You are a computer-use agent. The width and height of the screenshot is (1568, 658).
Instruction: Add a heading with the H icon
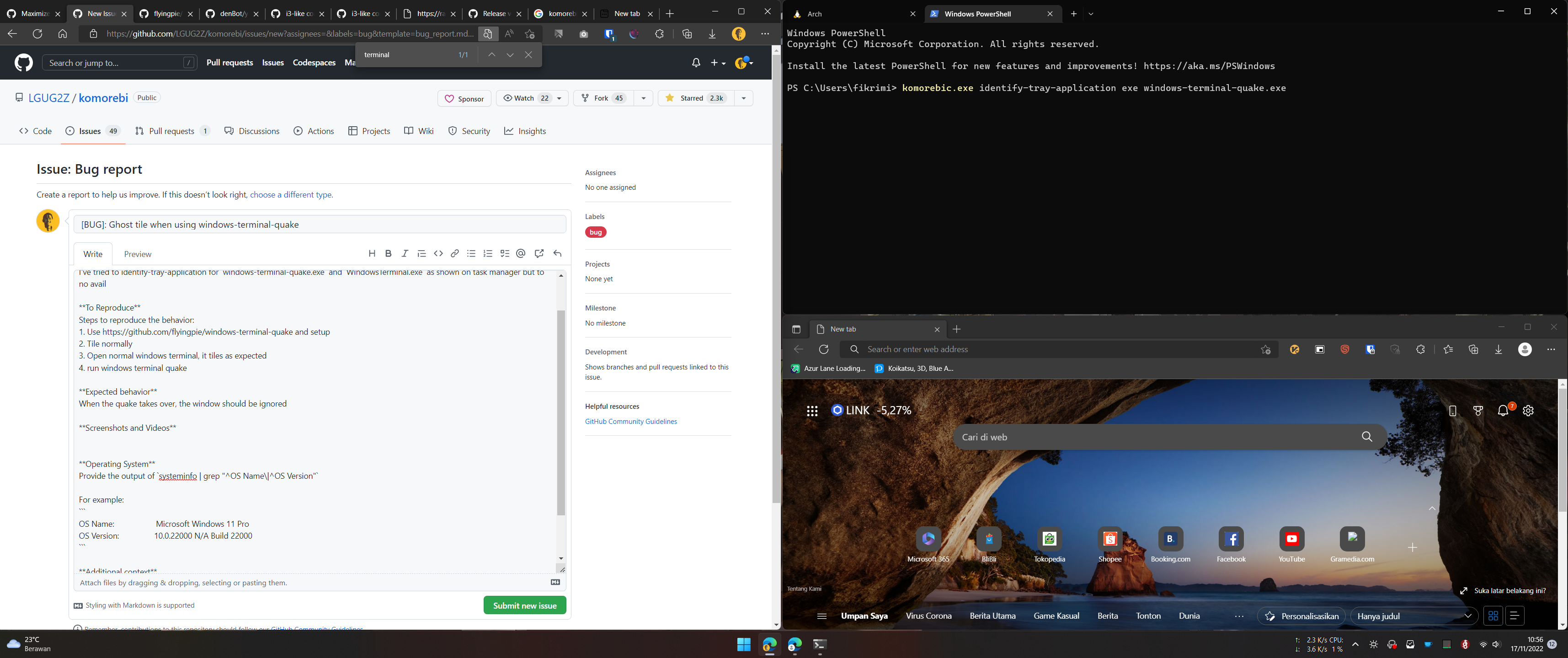coord(372,253)
